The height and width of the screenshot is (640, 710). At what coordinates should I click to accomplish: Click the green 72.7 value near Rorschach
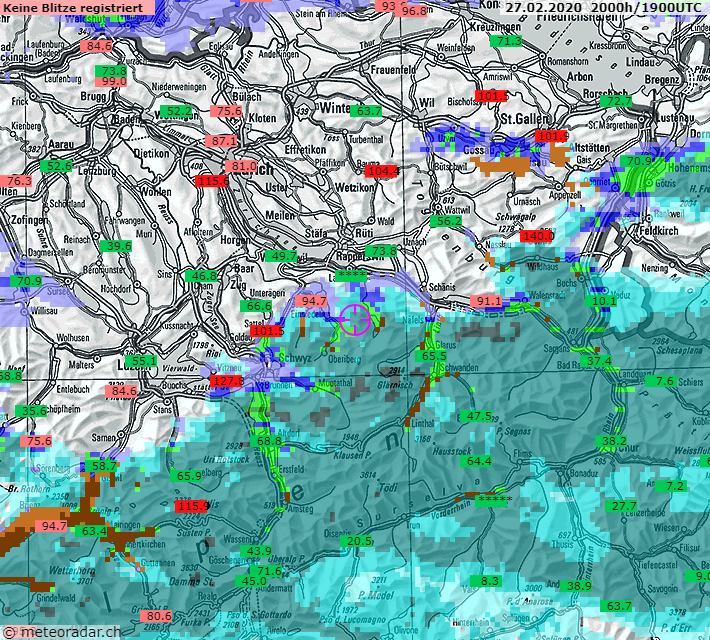(x=616, y=101)
